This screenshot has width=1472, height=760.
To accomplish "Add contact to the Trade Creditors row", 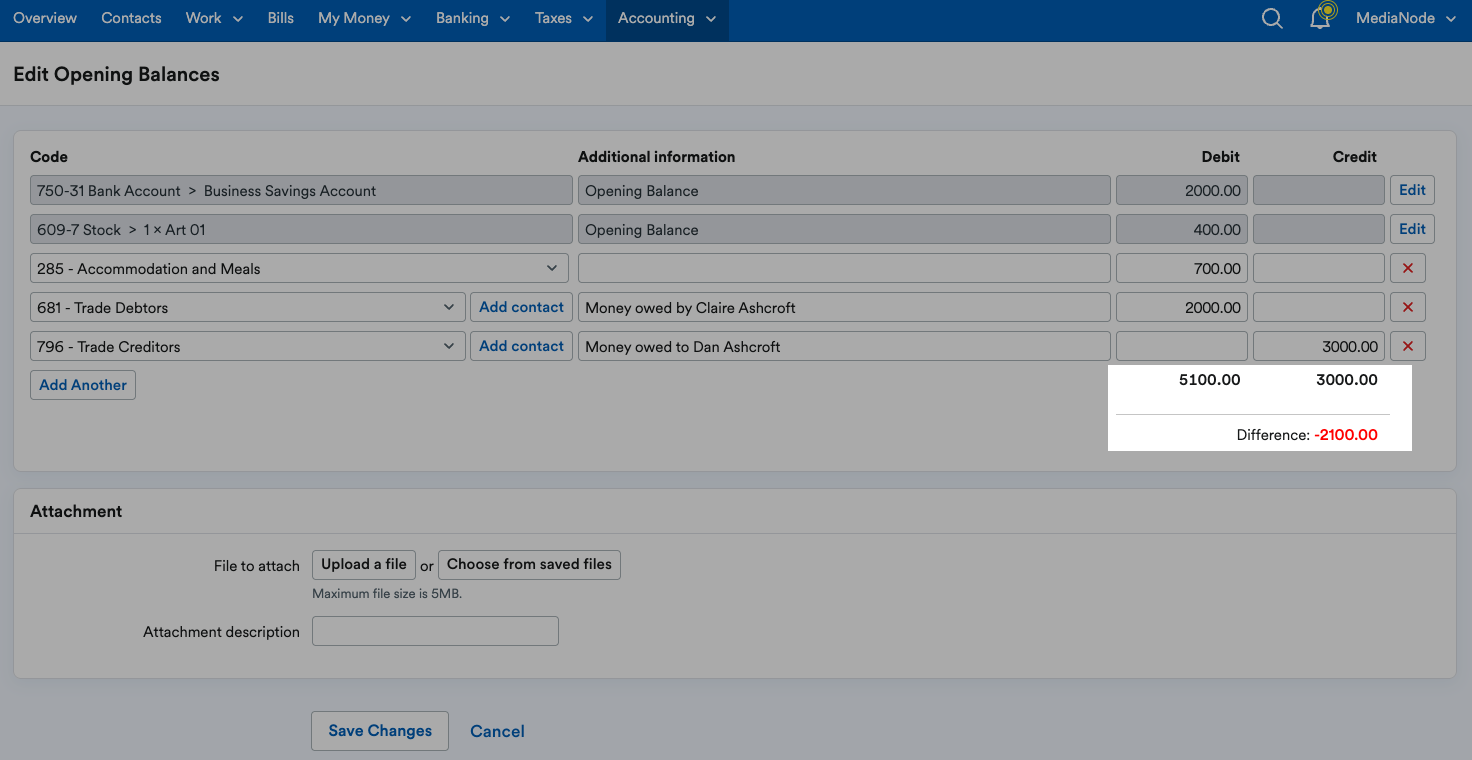I will (521, 346).
